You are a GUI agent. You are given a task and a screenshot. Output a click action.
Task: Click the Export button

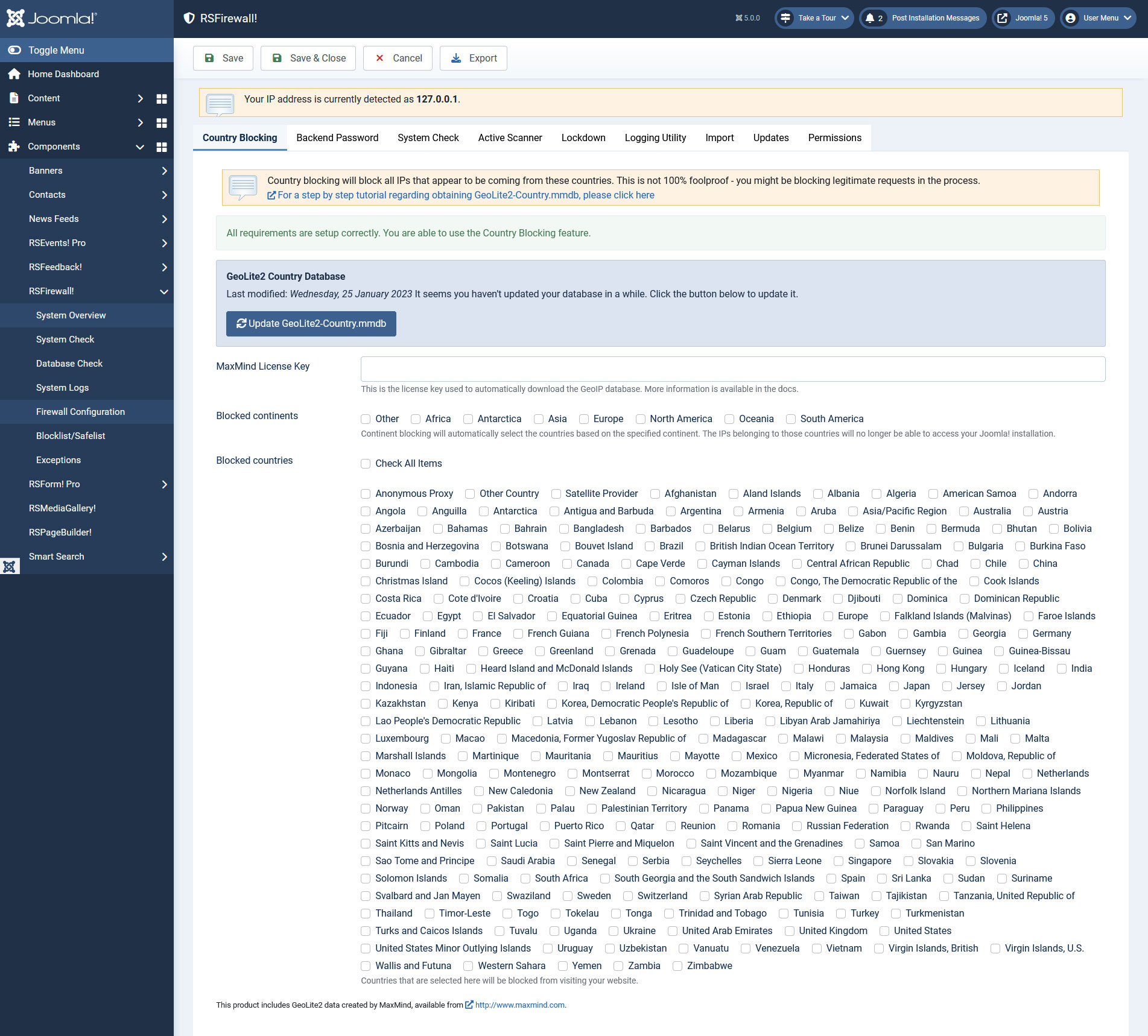pos(474,58)
